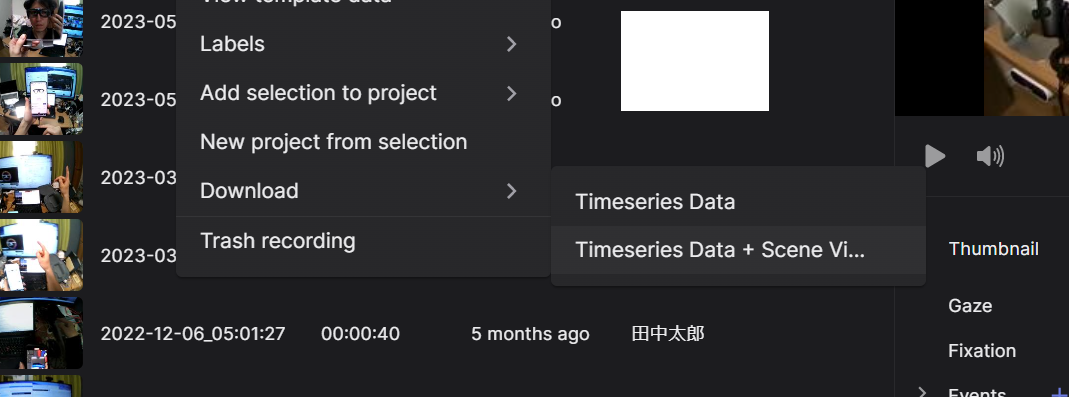Click thumbnail of person wearing glasses
1069x397 pixels.
[x=42, y=28]
